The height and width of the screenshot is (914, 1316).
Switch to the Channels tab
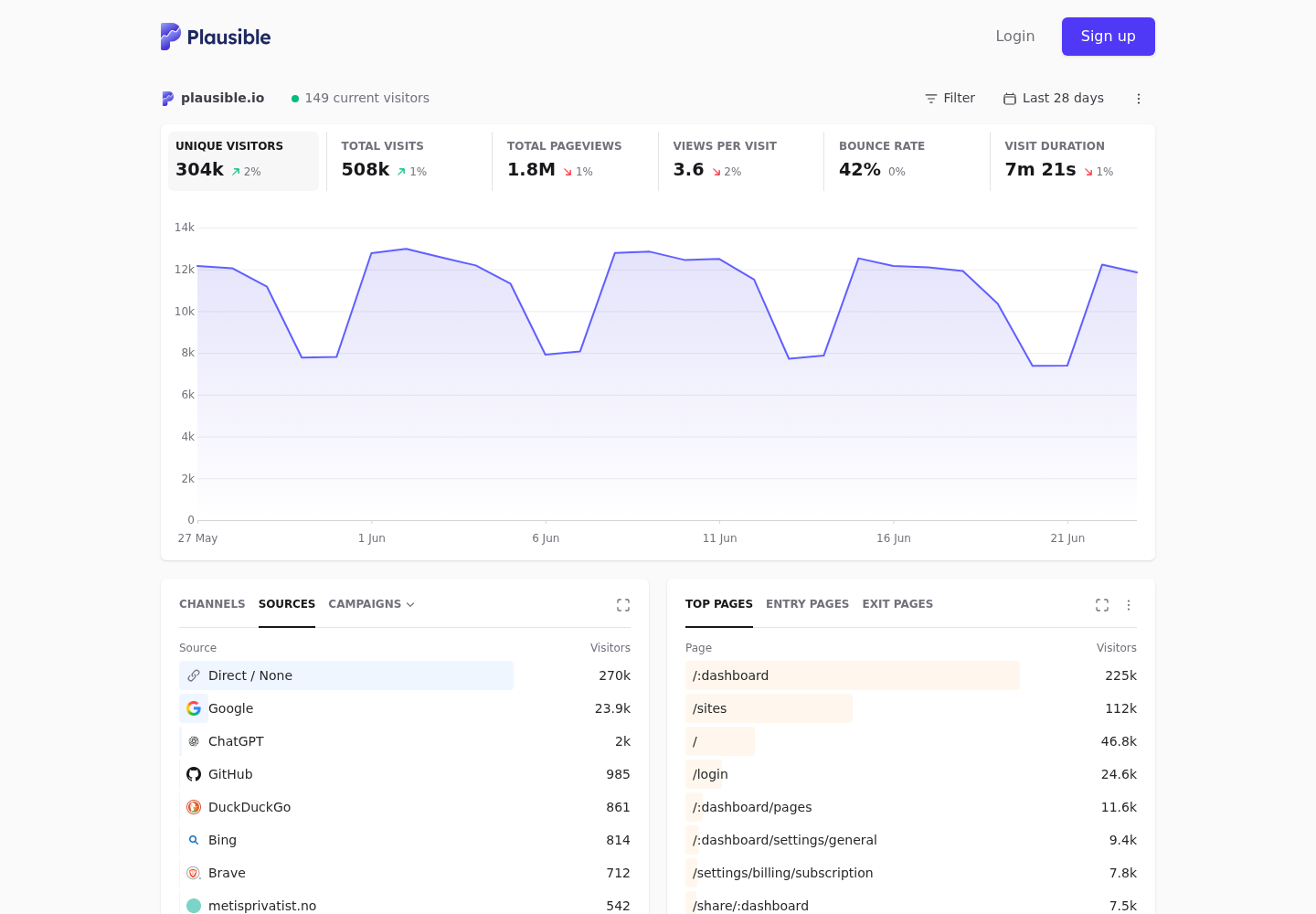(212, 604)
